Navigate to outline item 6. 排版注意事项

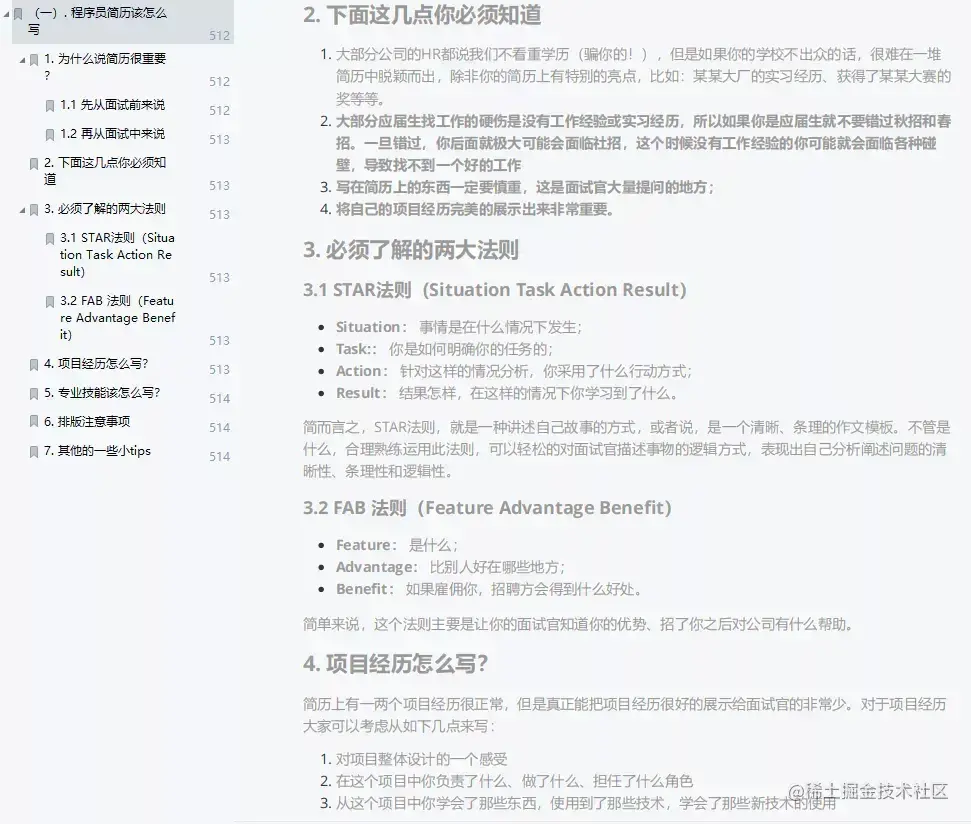[87, 422]
